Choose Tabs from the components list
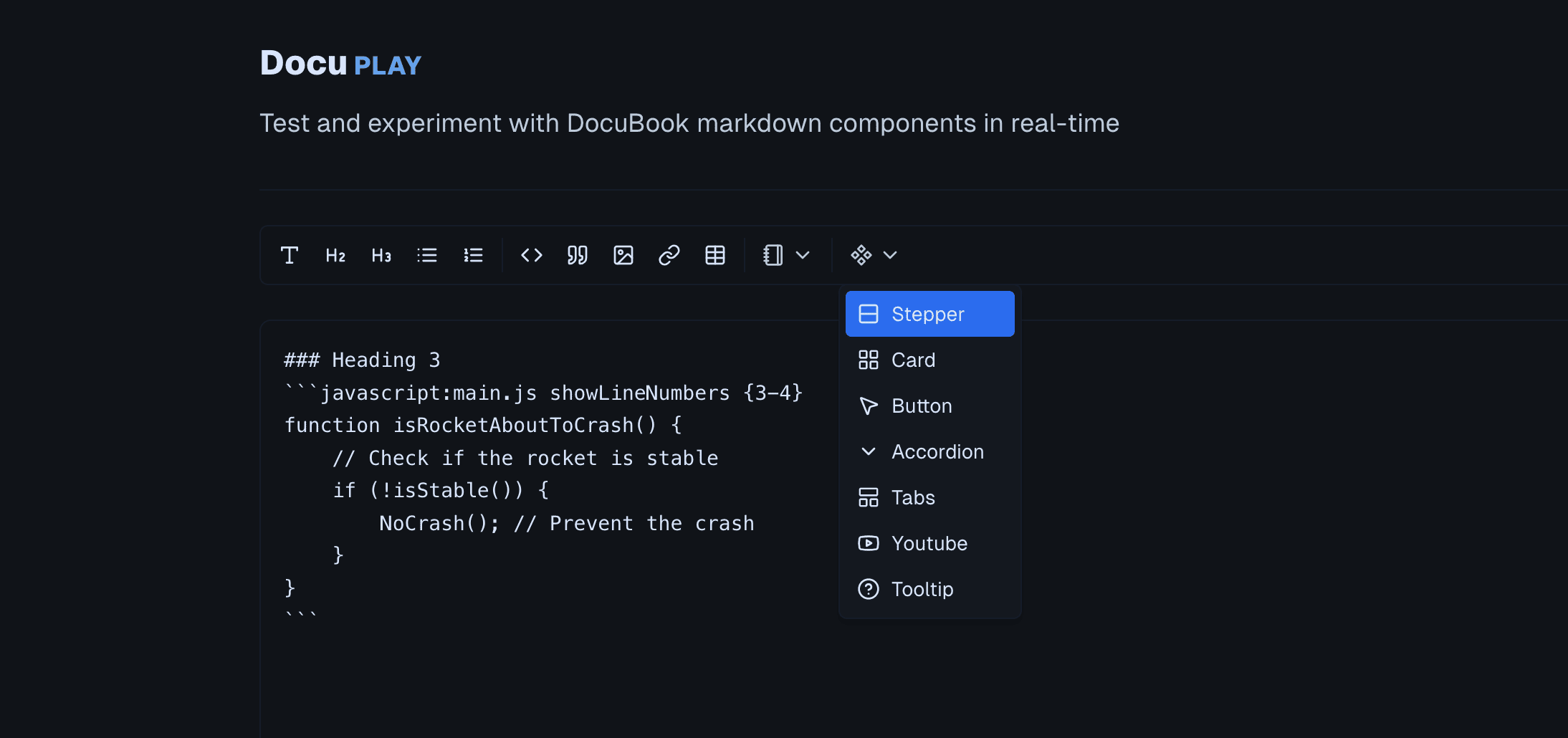1568x738 pixels. pos(913,497)
